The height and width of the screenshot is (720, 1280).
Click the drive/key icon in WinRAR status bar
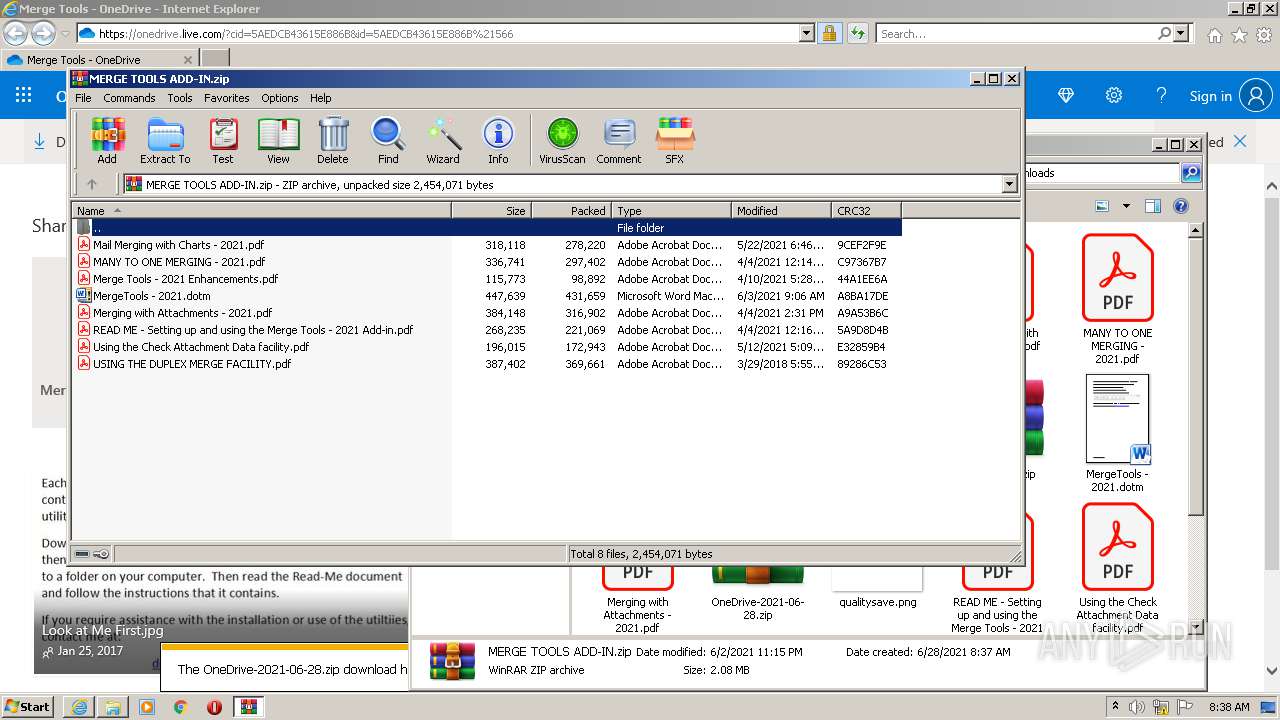click(92, 554)
